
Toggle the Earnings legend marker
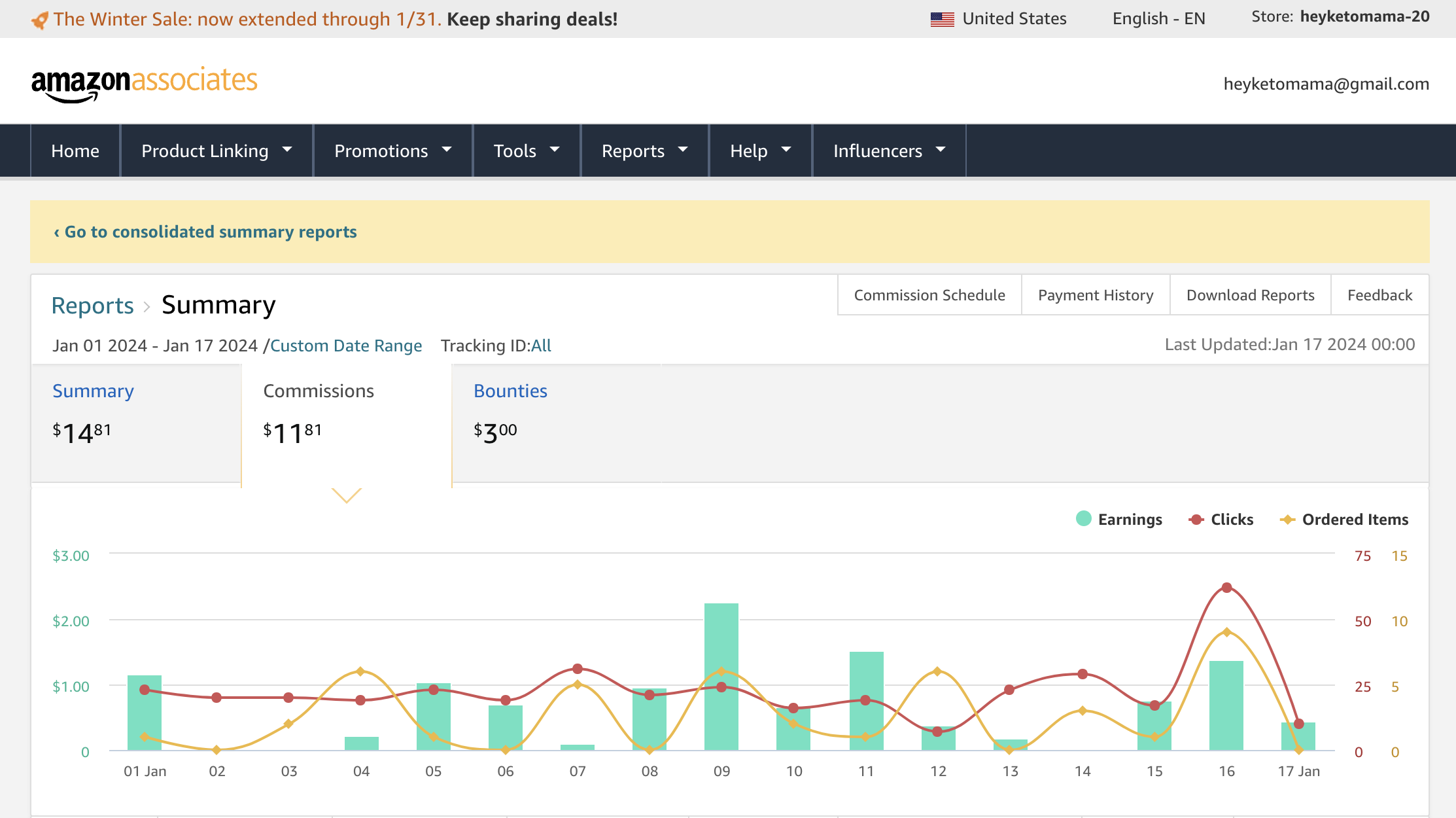click(1083, 519)
